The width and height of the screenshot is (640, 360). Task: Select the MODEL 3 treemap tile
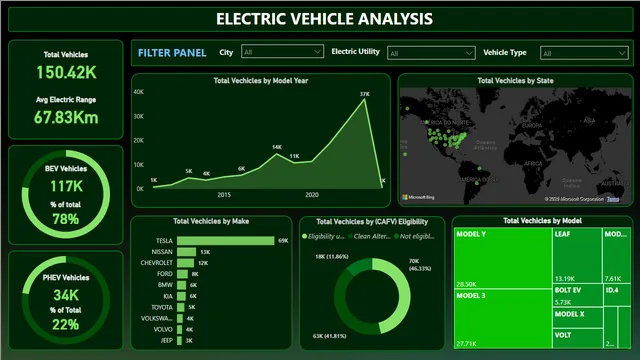pyautogui.click(x=503, y=319)
